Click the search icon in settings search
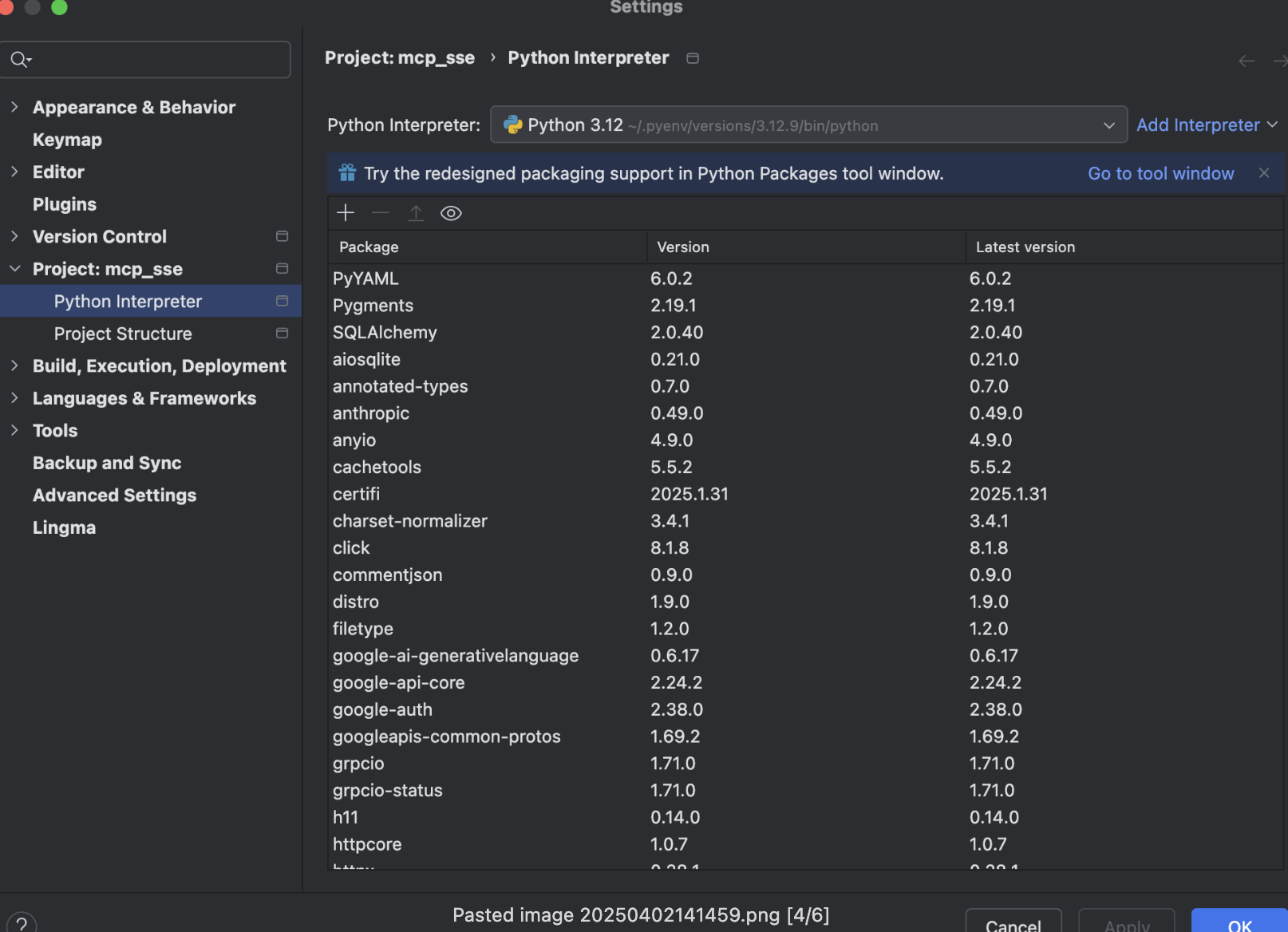 [20, 59]
